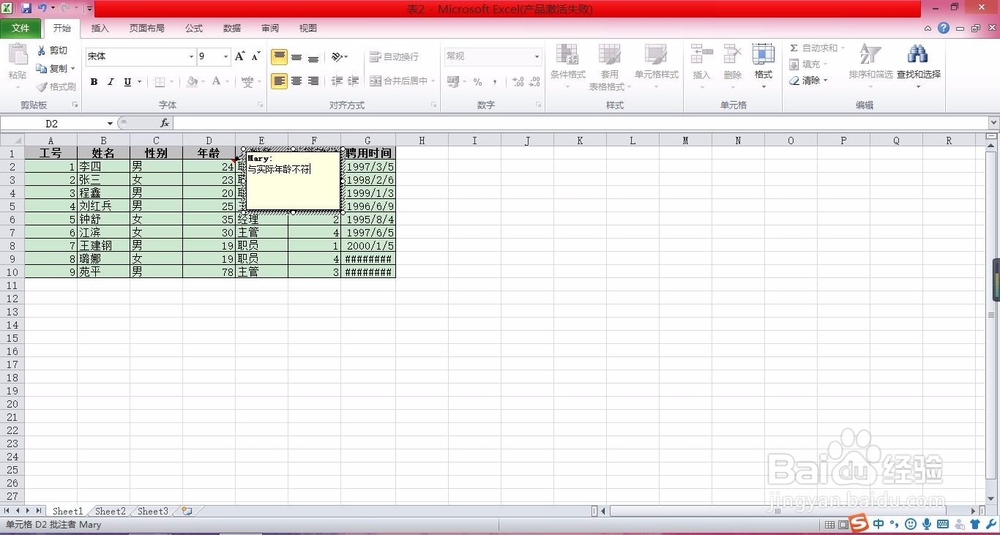Toggle Underline formatting
Image resolution: width=1000 pixels, height=535 pixels.
coord(128,82)
